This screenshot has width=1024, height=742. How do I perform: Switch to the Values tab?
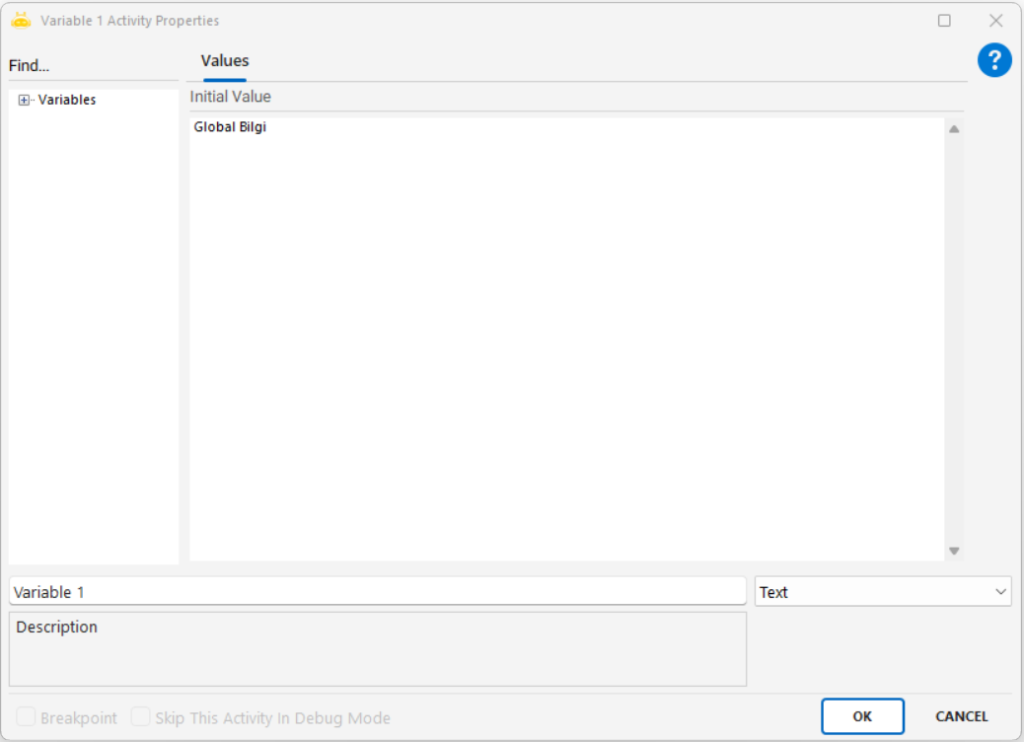coord(225,61)
